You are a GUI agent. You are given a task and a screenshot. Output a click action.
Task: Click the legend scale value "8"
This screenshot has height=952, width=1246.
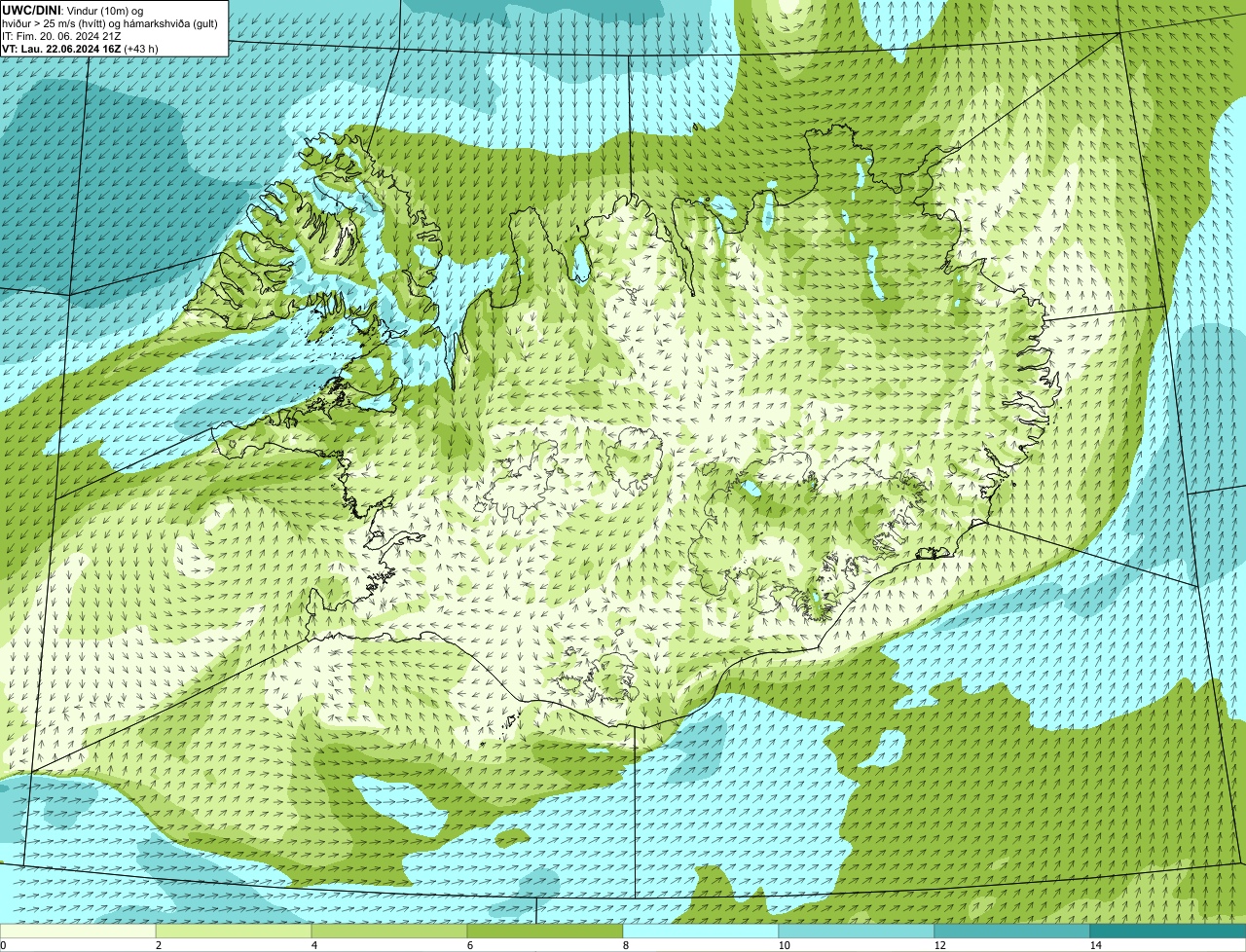pyautogui.click(x=625, y=945)
